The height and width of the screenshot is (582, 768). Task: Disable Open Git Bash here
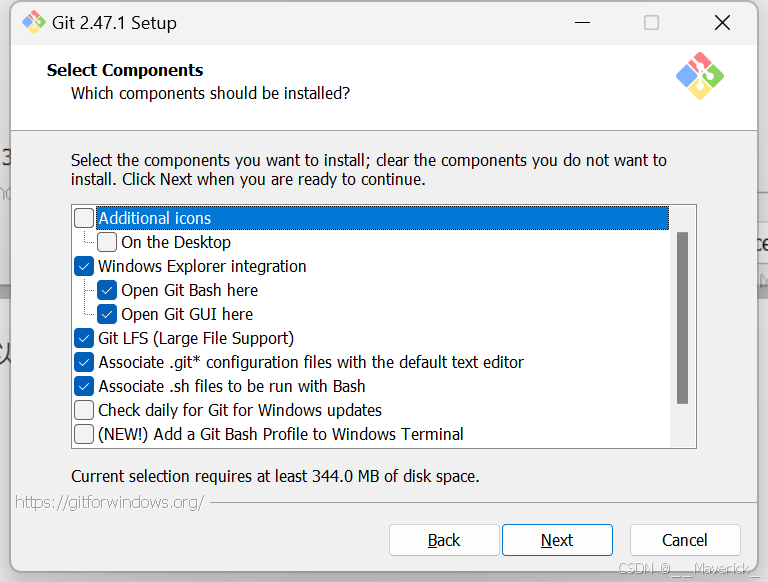point(107,290)
